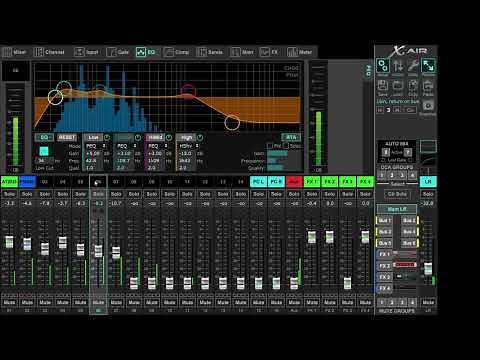Mute the FX 4 return channel
The width and height of the screenshot is (480, 360).
pyautogui.click(x=365, y=302)
